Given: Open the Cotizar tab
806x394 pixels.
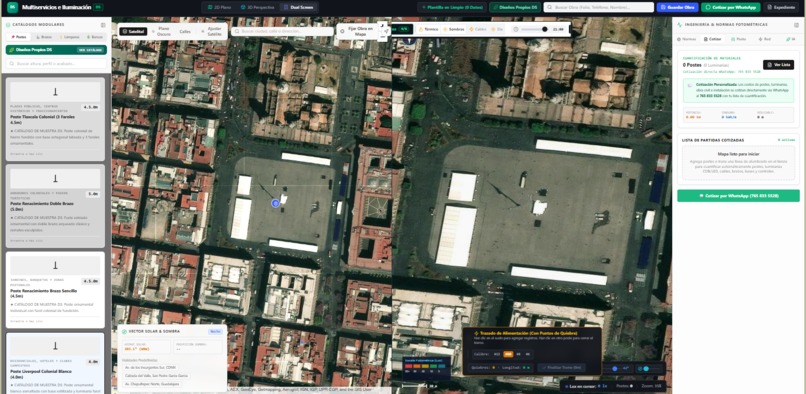Looking at the screenshot, I should (x=712, y=39).
